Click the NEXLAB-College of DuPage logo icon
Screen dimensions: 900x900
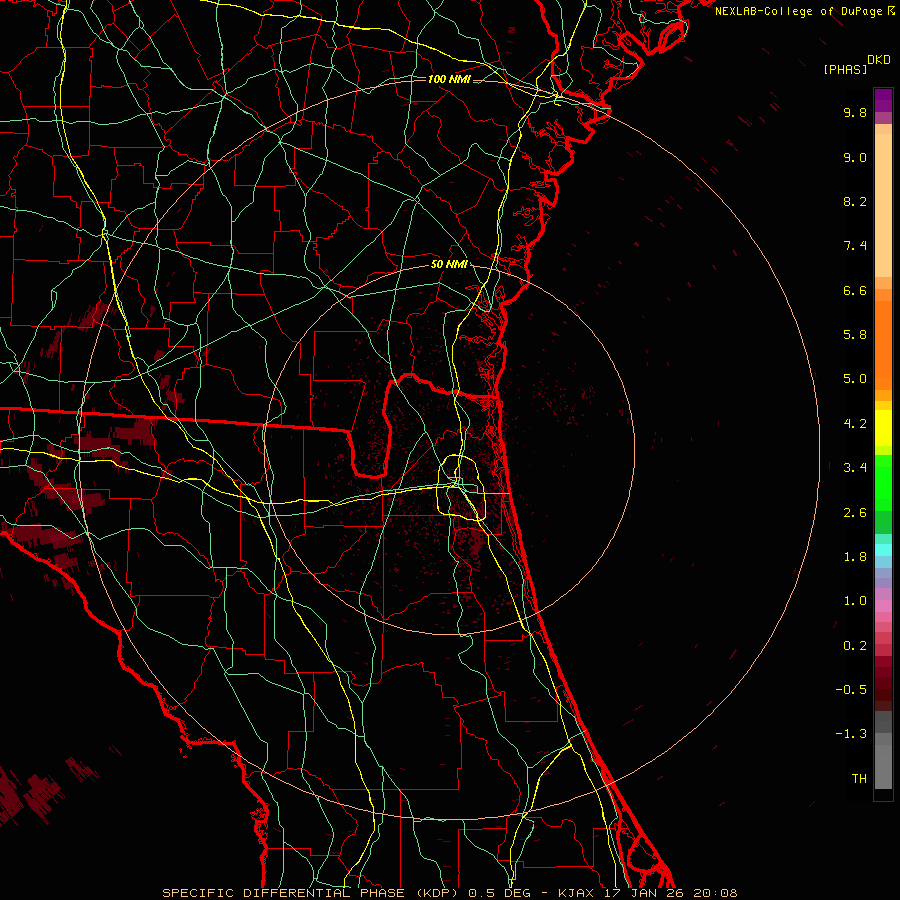pyautogui.click(x=891, y=11)
